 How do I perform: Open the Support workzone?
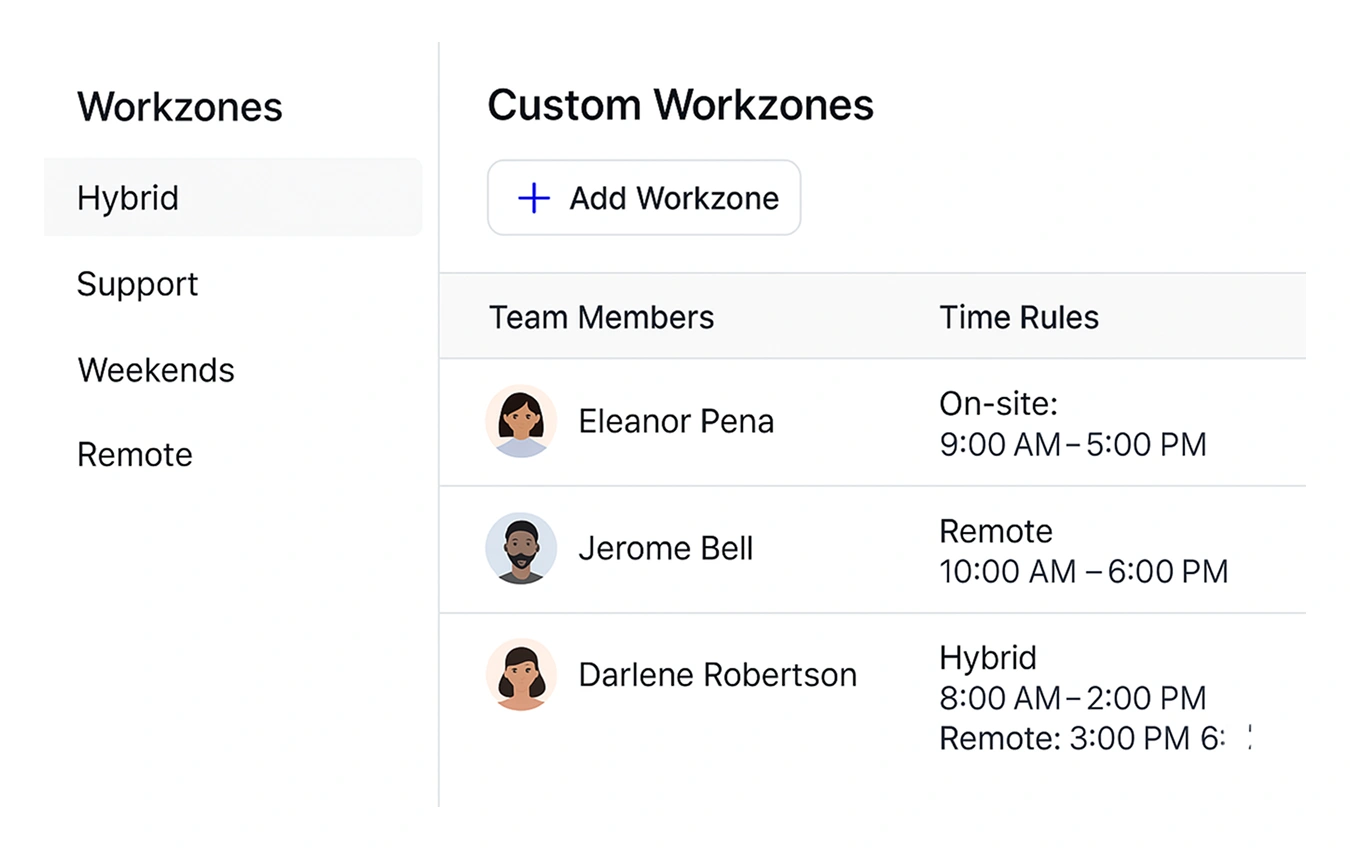[138, 284]
